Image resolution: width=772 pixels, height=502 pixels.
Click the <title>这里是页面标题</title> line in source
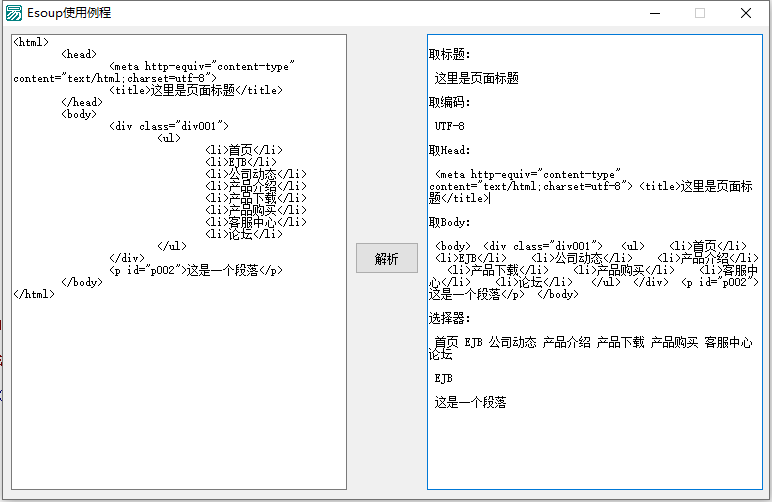pyautogui.click(x=196, y=90)
